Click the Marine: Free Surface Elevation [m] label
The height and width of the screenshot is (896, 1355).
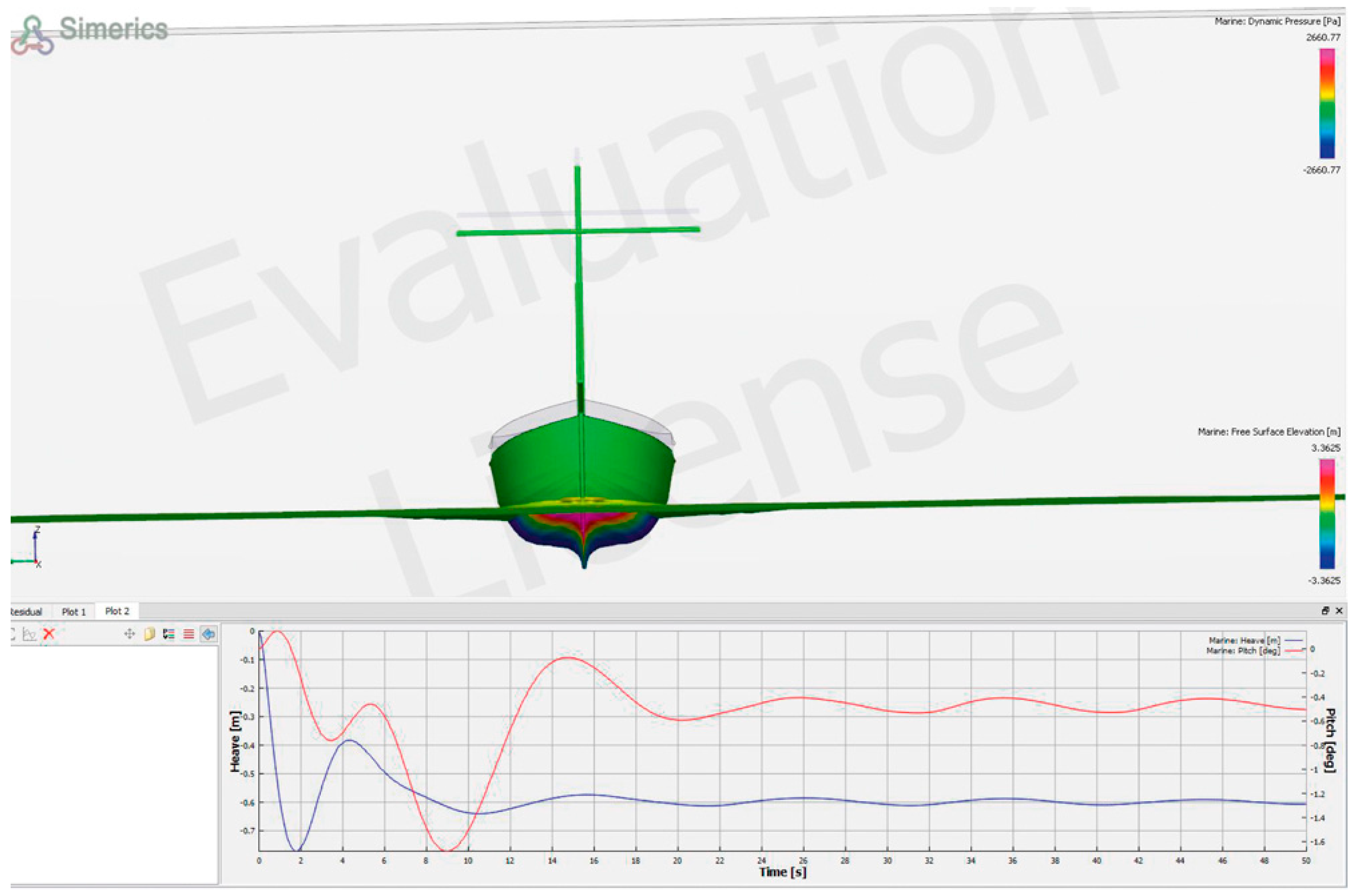[x=1269, y=432]
